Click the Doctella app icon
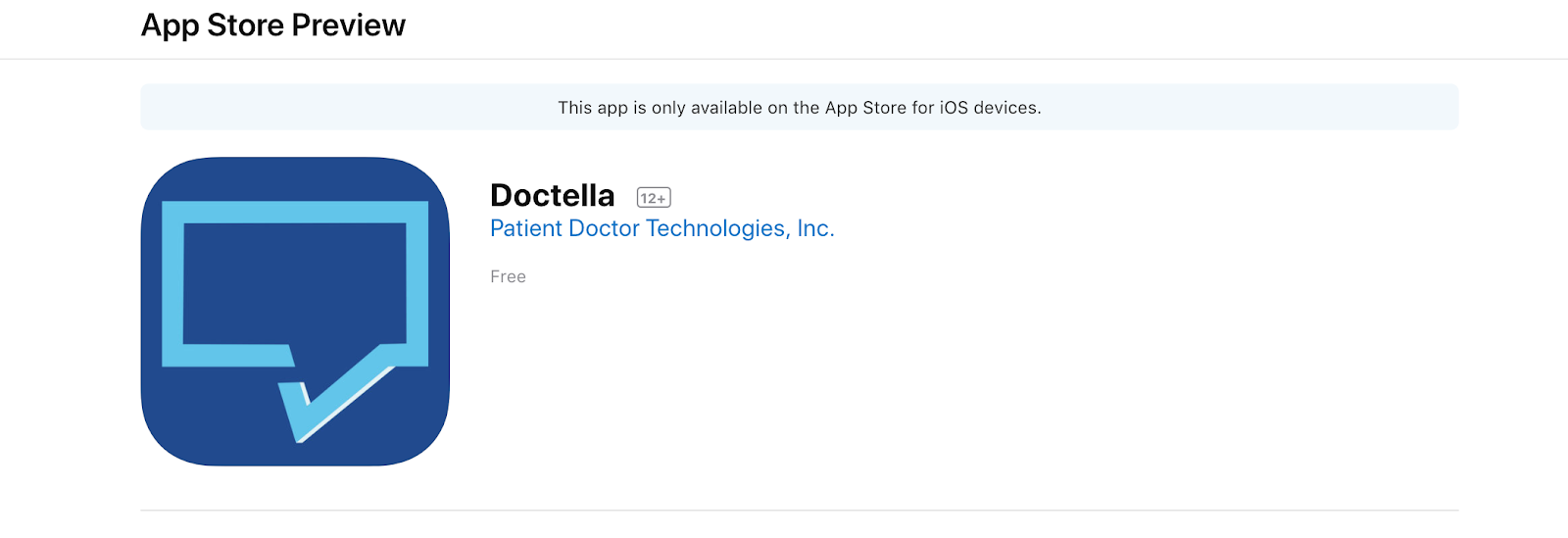This screenshot has height=538, width=1568. [x=295, y=311]
